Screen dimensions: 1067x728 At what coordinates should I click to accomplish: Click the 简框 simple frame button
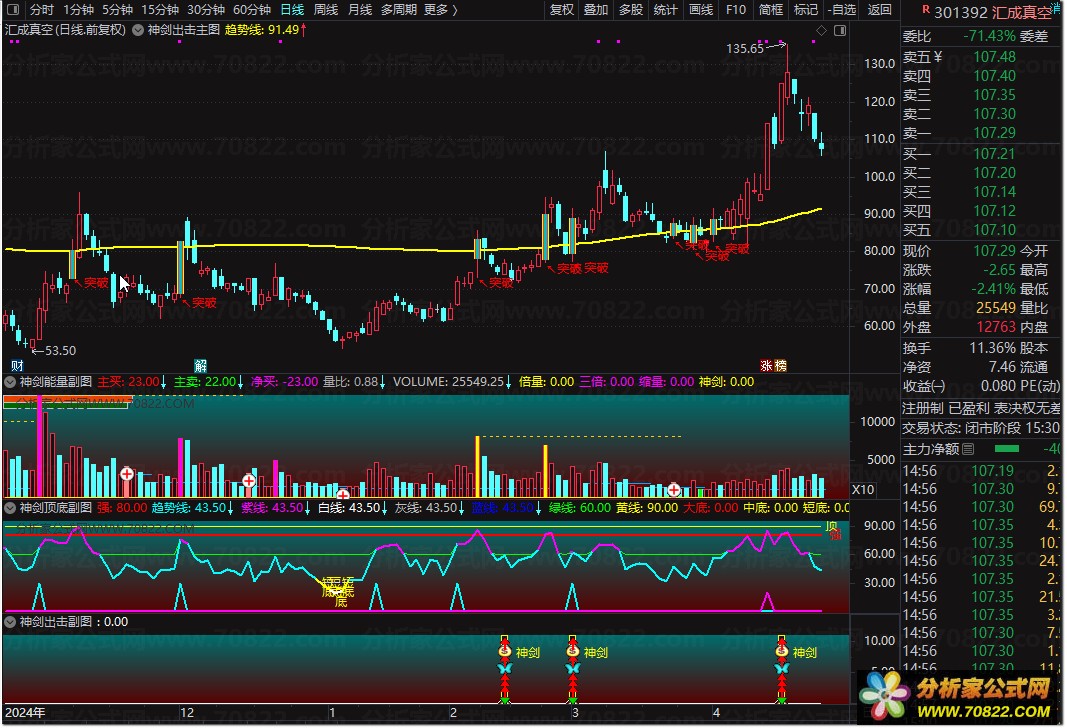click(x=771, y=10)
